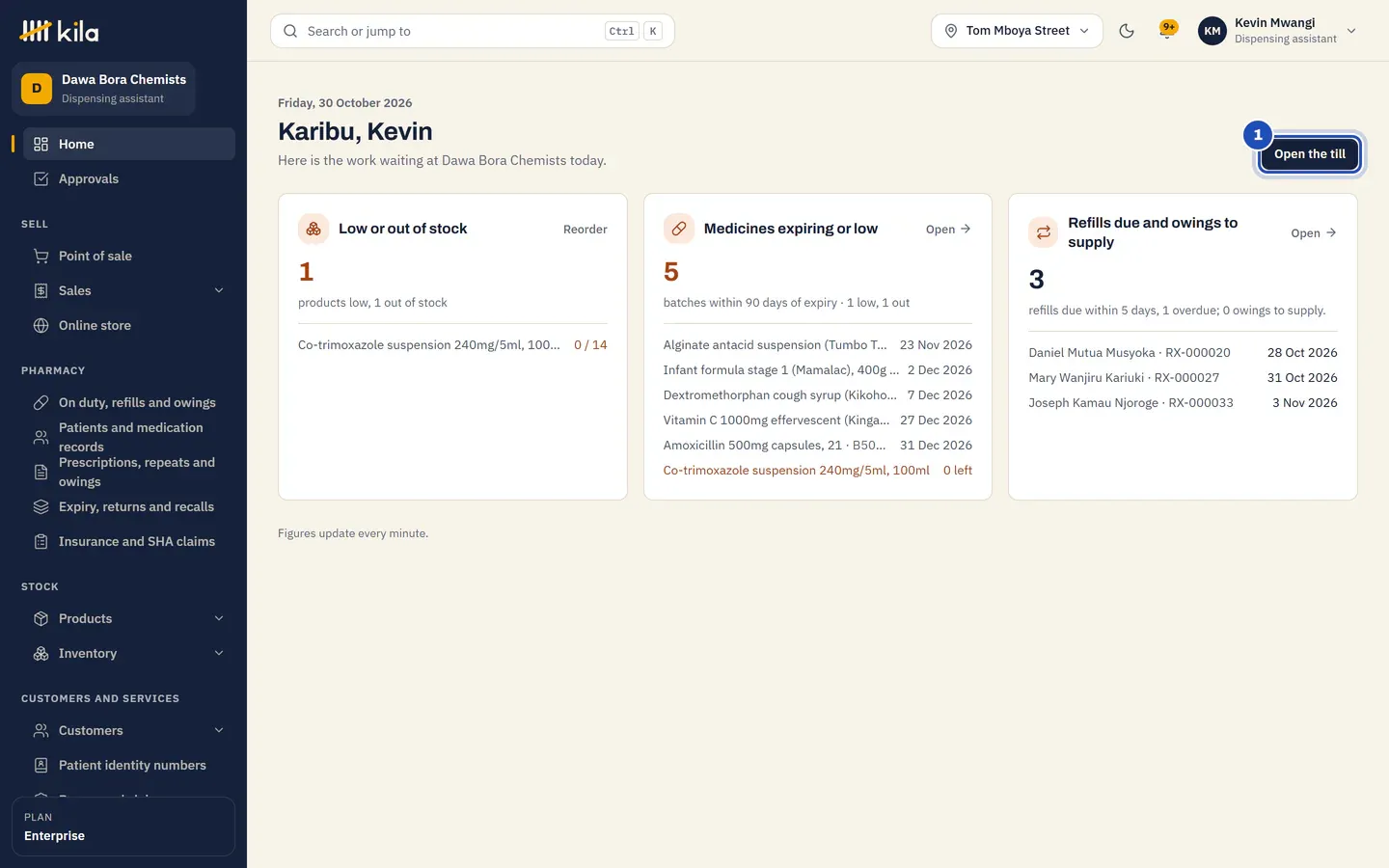Screen dimensions: 1389x868
Task: Click the Insurance and SHA claims clipboard icon
Action: pyautogui.click(x=41, y=541)
